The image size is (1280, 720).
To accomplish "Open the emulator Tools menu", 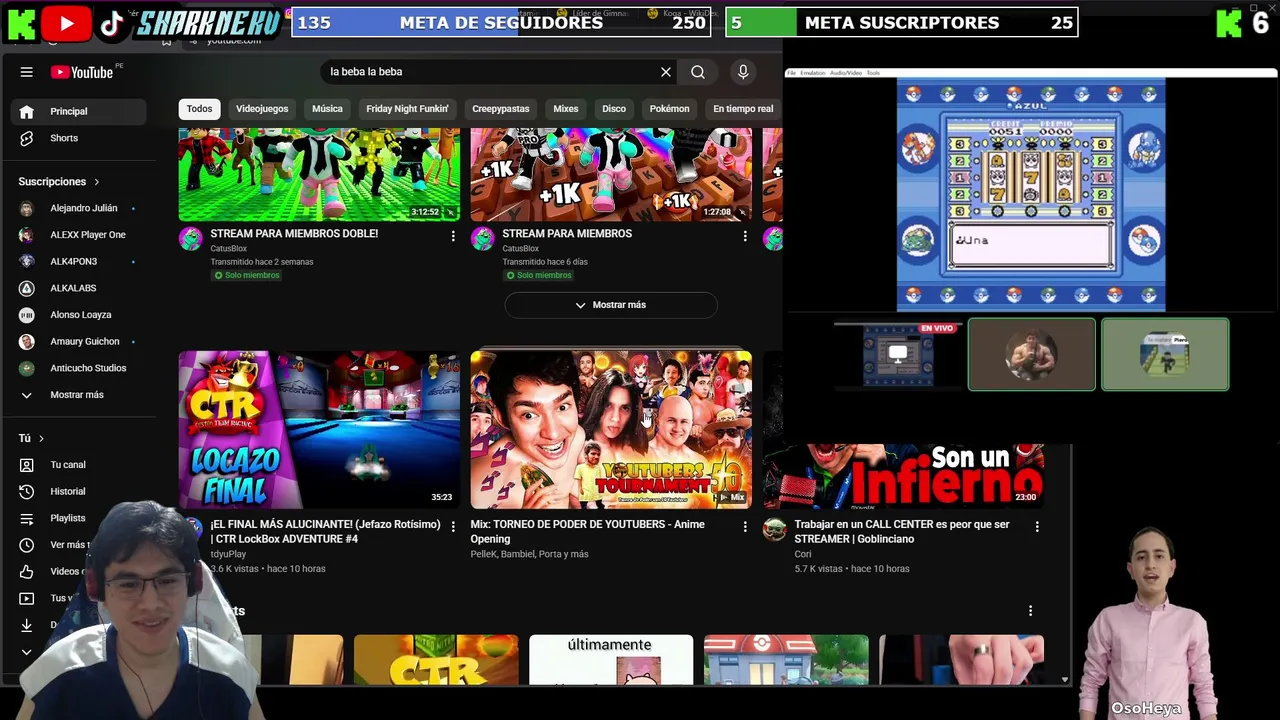I will (x=873, y=73).
